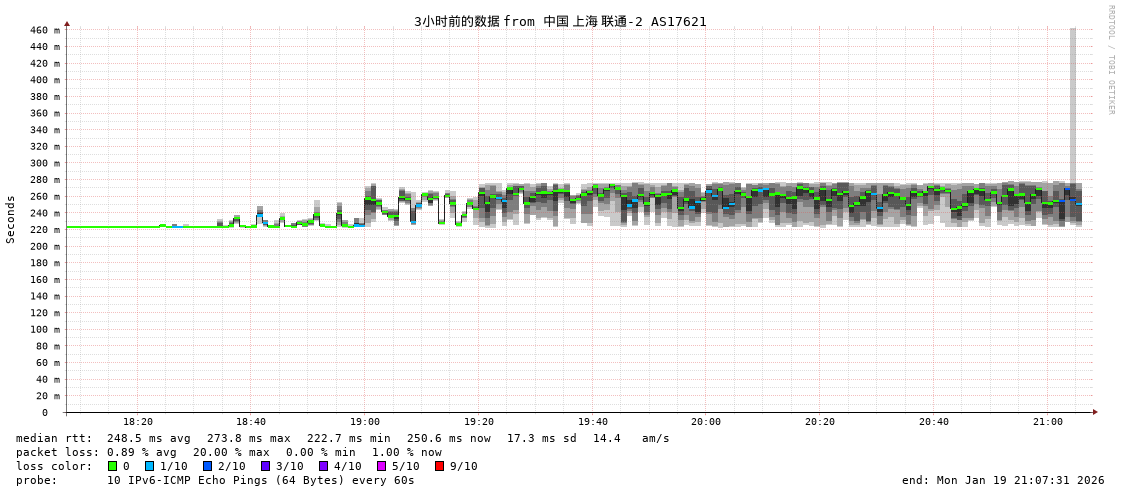Click the vertical Seconds axis label
Viewport: 1121px width, 494px height.
[11, 219]
